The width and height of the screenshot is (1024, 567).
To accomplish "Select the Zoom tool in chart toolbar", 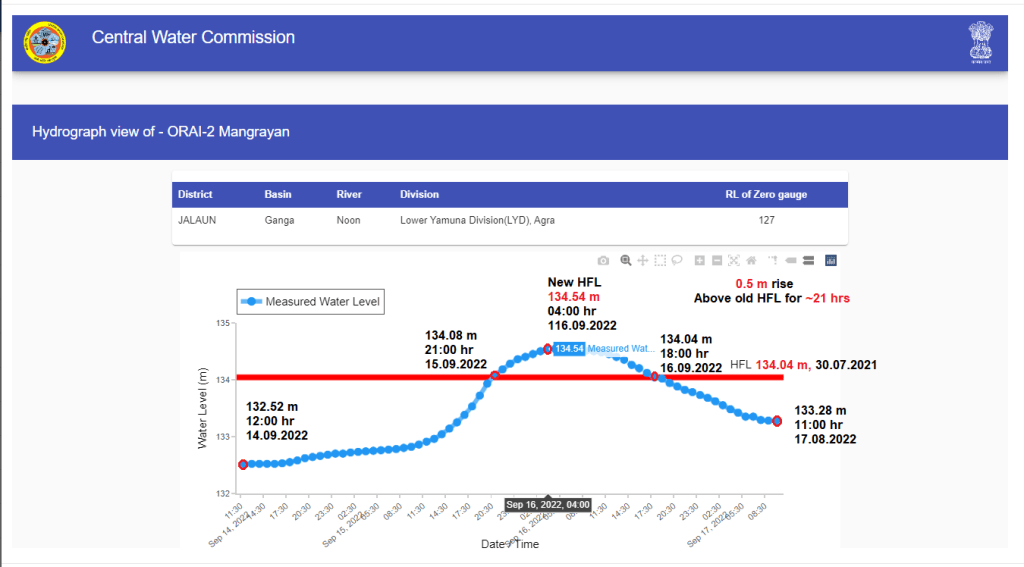I will (x=625, y=261).
